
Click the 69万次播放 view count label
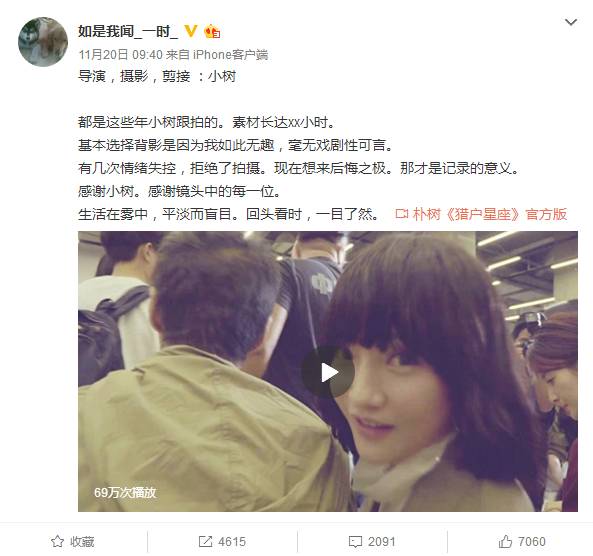click(x=125, y=492)
